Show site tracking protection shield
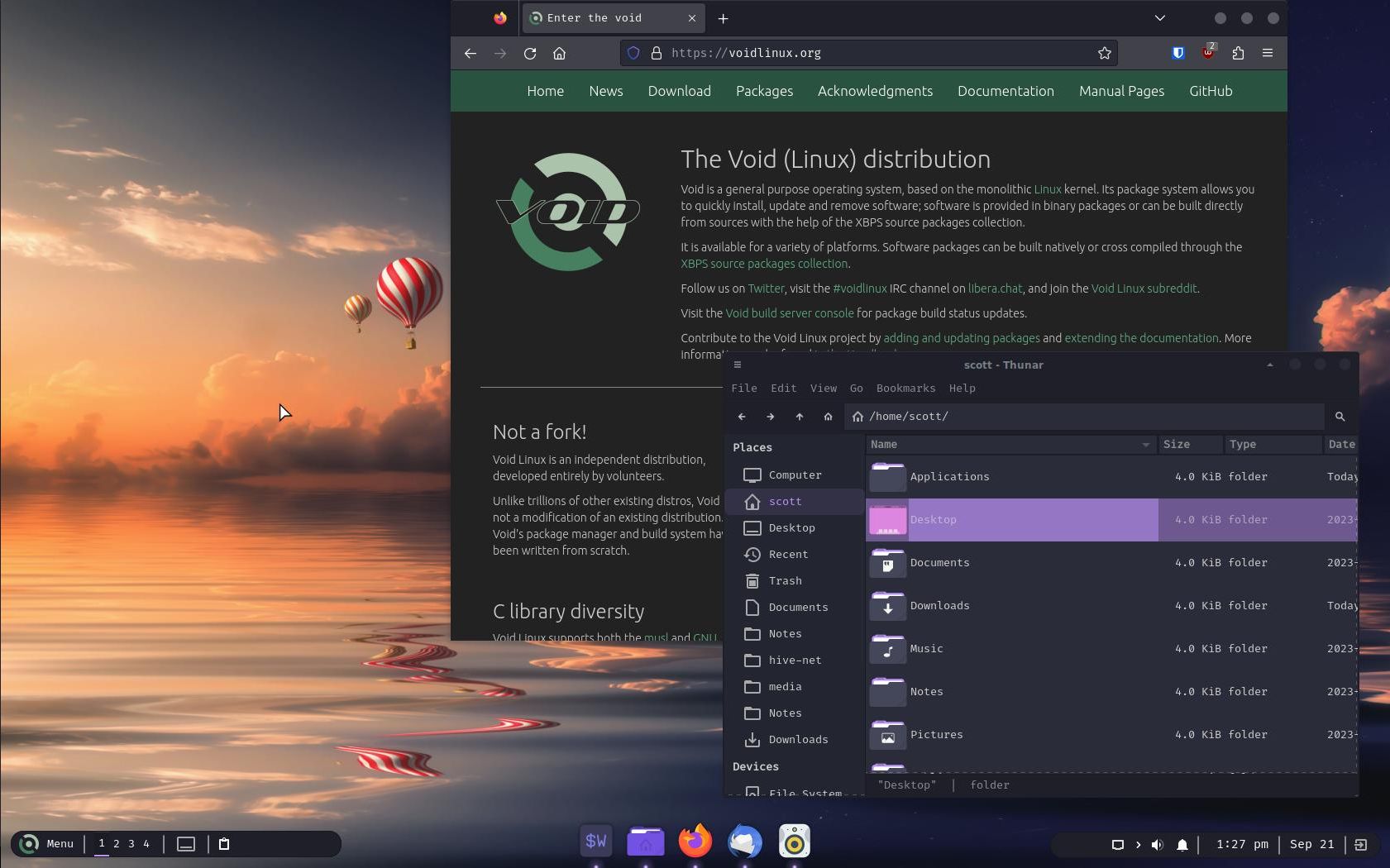Viewport: 1390px width, 868px height. (633, 53)
